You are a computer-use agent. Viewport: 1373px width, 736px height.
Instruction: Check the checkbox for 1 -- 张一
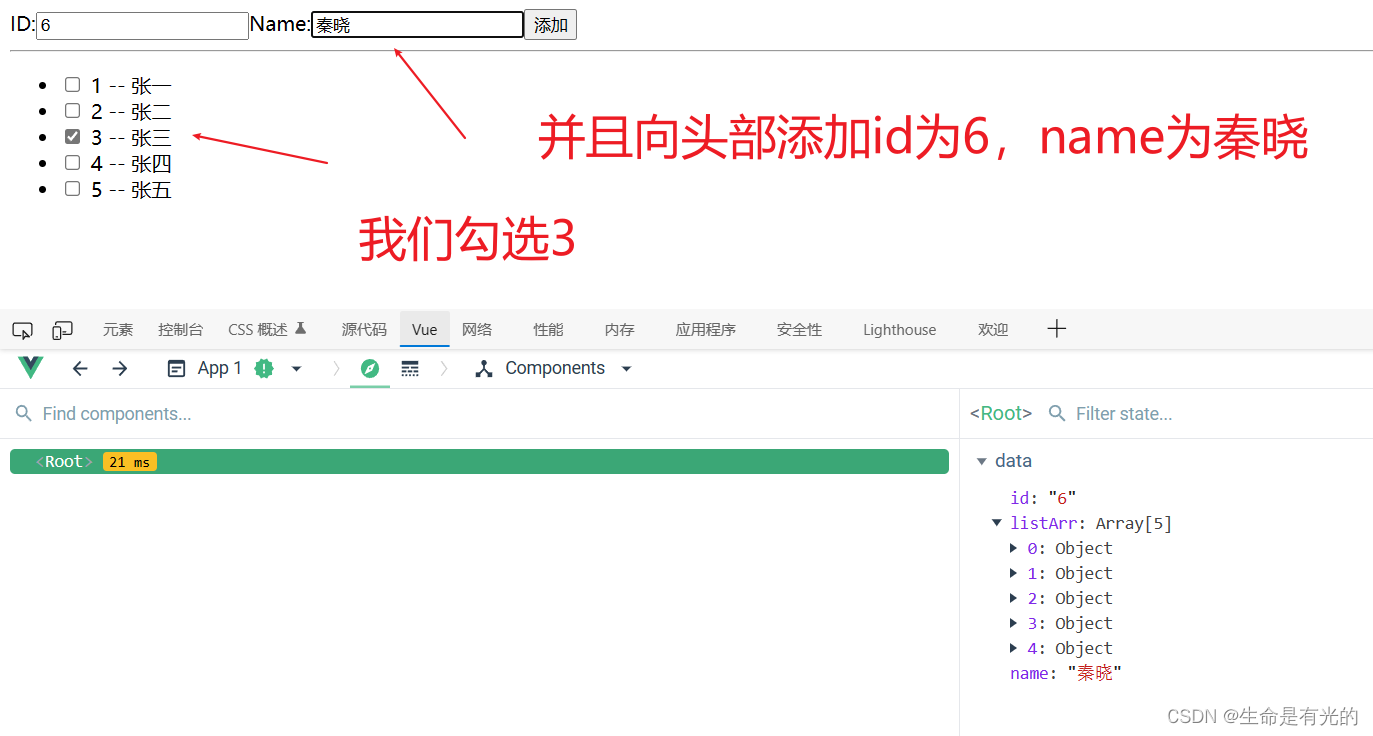click(x=72, y=85)
